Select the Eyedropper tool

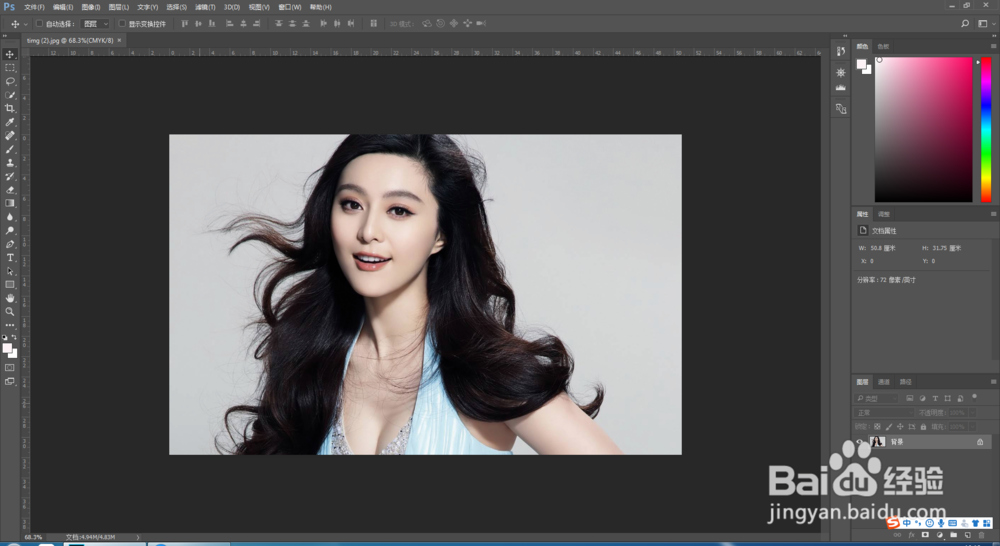point(10,122)
